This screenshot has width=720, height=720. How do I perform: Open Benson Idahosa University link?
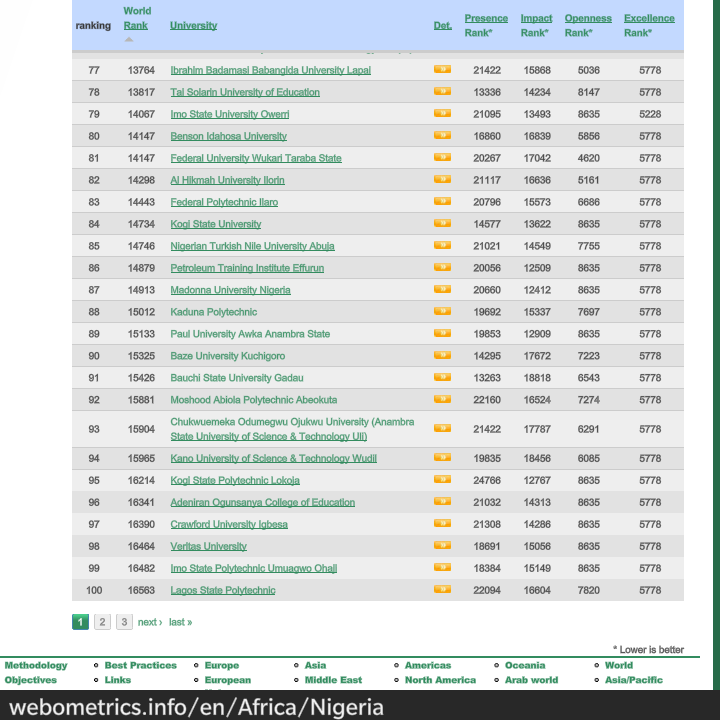click(228, 136)
